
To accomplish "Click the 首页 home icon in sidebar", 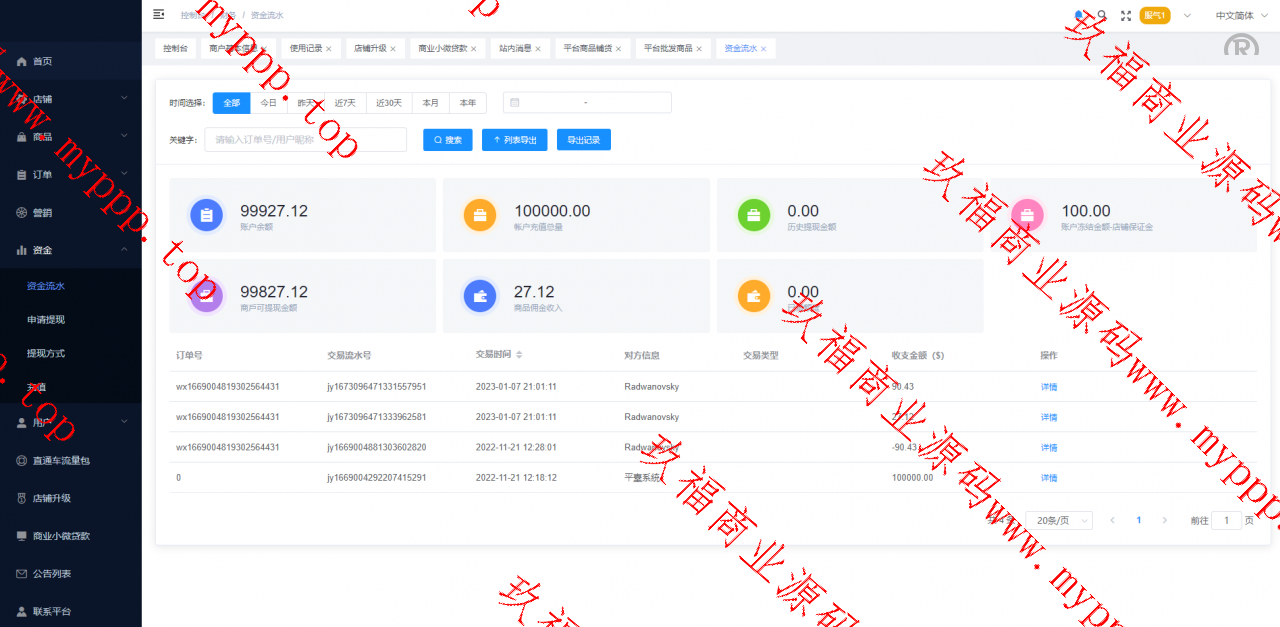I will click(22, 61).
